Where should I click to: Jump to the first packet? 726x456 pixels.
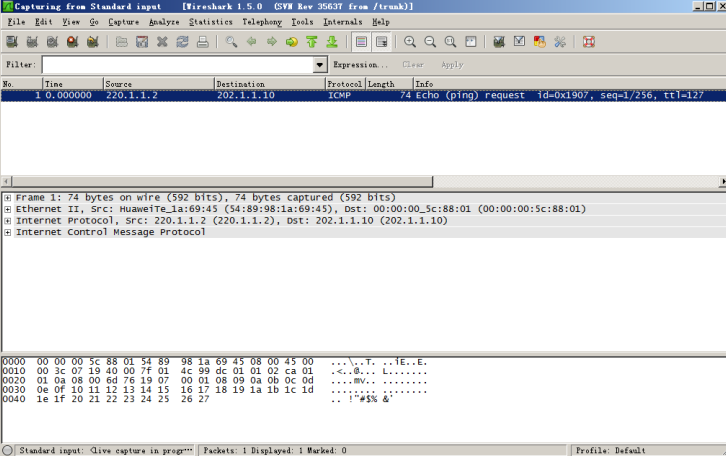pyautogui.click(x=312, y=42)
